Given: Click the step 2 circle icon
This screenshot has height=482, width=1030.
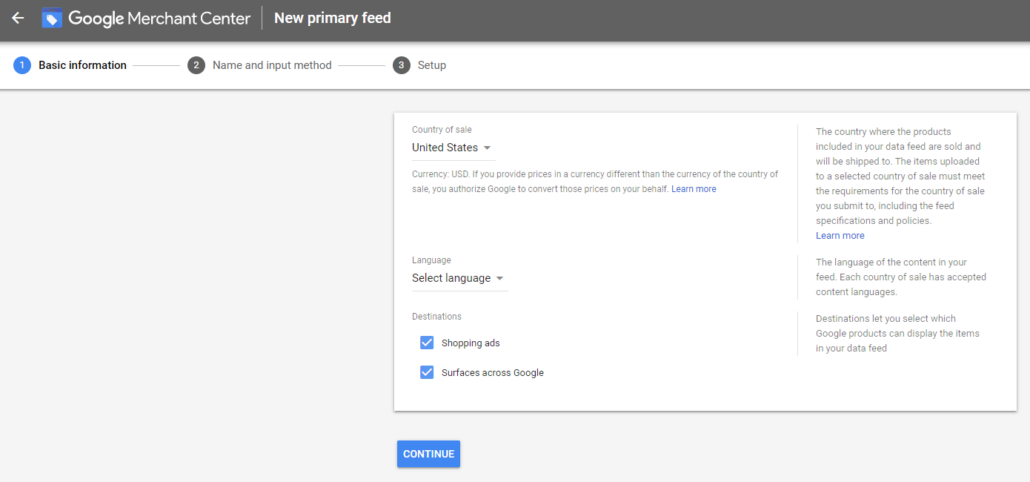Looking at the screenshot, I should coord(196,66).
